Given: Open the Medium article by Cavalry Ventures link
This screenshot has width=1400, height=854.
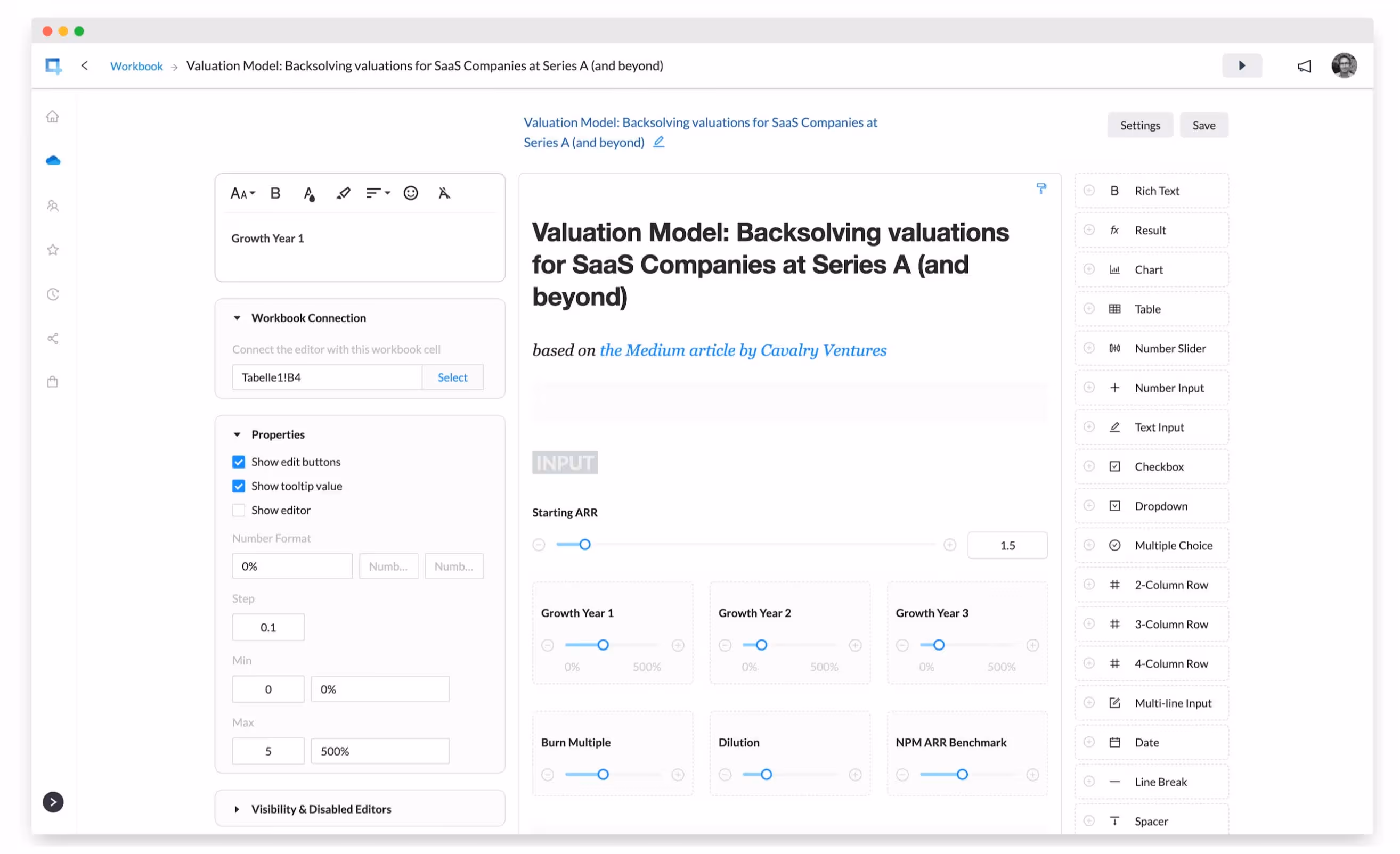Looking at the screenshot, I should (743, 350).
